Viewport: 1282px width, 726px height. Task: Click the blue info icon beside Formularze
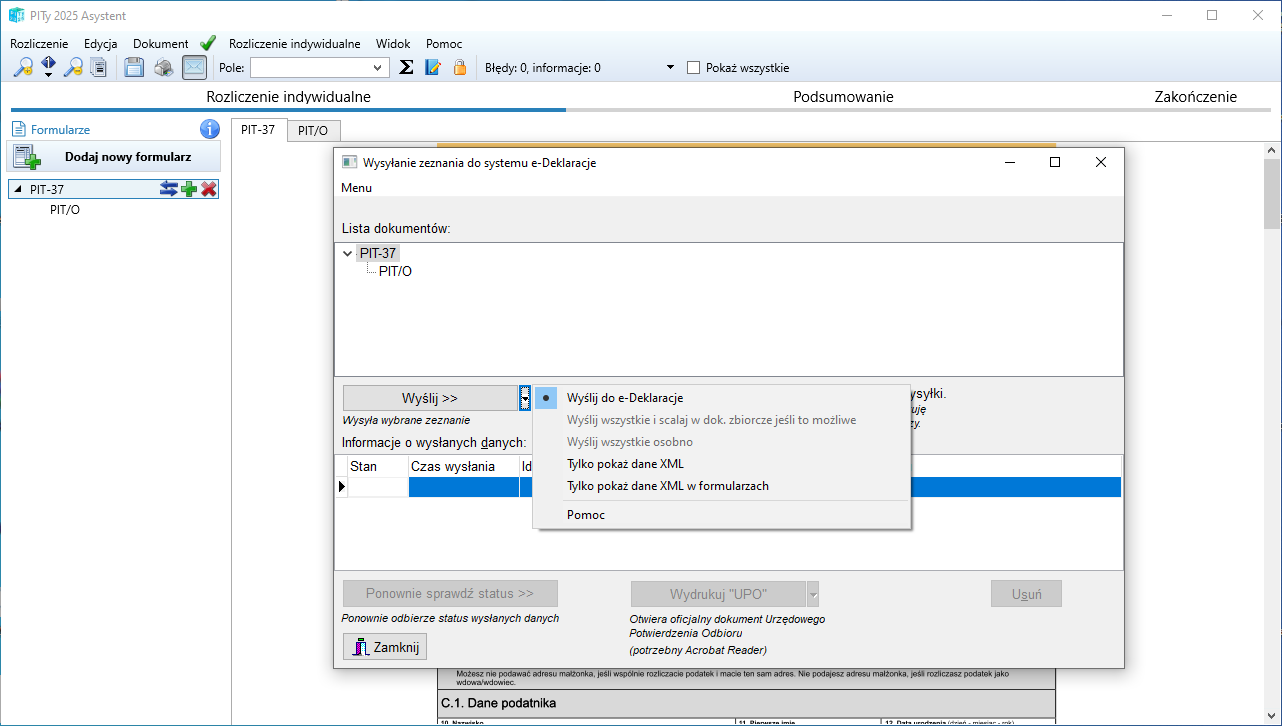[209, 129]
